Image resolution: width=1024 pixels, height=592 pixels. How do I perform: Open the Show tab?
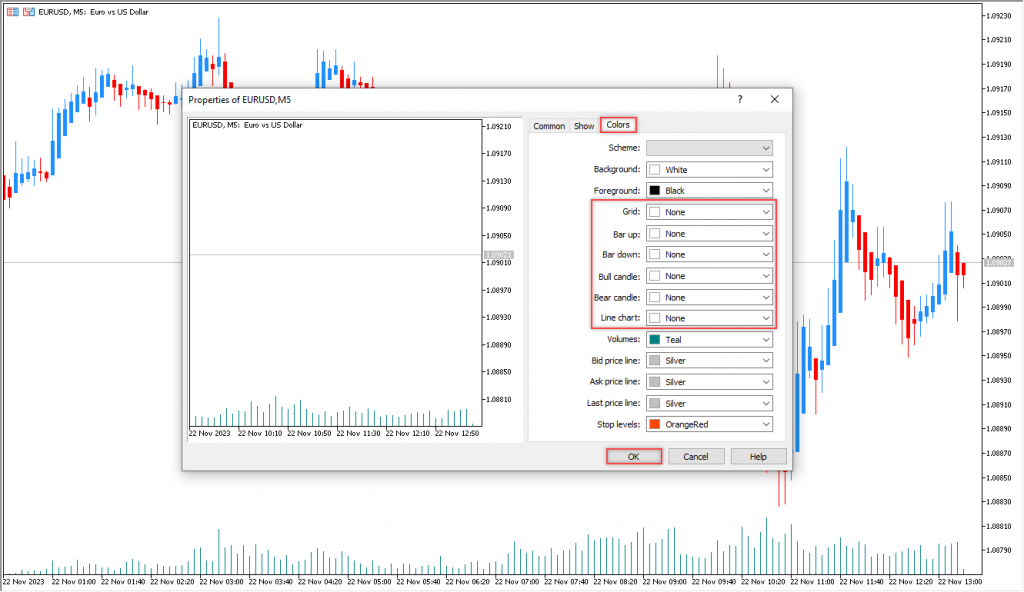pyautogui.click(x=583, y=126)
